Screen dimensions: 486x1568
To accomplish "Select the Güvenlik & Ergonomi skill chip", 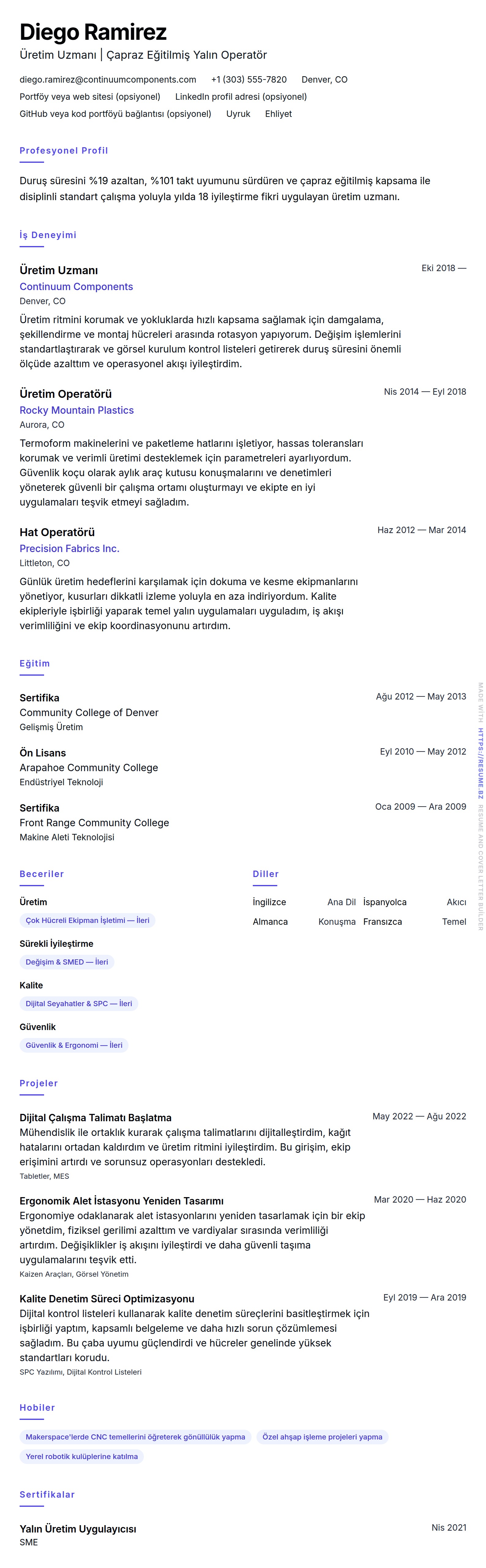I will 74,1045.
